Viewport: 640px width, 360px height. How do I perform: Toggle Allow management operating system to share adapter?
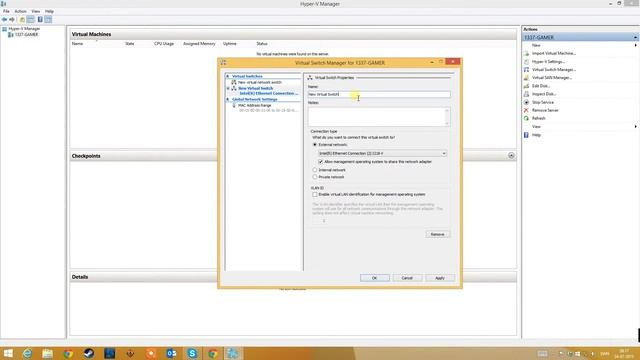(320, 162)
